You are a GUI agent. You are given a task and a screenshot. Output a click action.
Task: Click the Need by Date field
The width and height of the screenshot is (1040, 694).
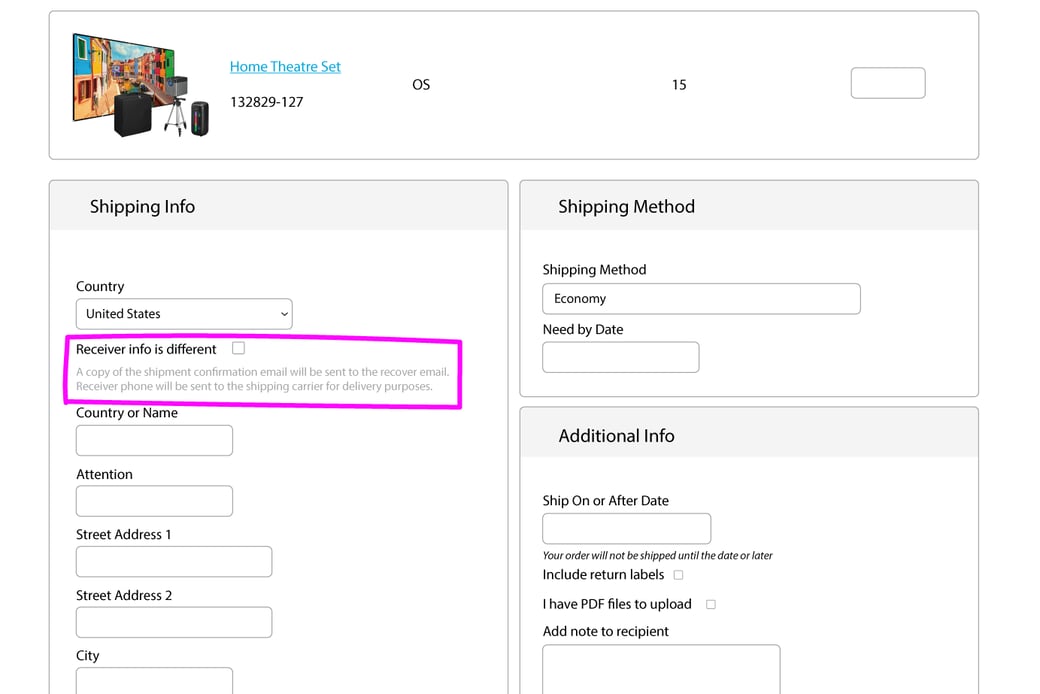click(x=621, y=357)
